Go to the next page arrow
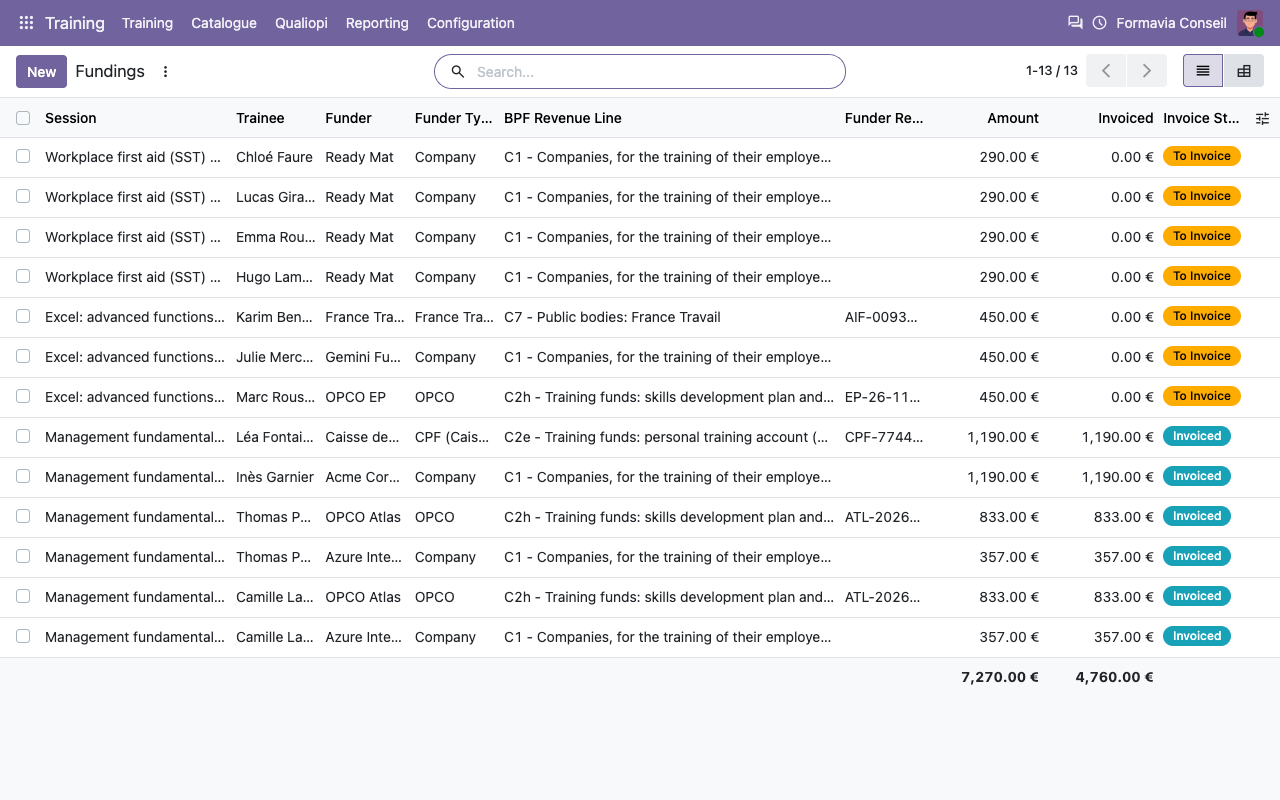The image size is (1280, 800). coord(1147,71)
